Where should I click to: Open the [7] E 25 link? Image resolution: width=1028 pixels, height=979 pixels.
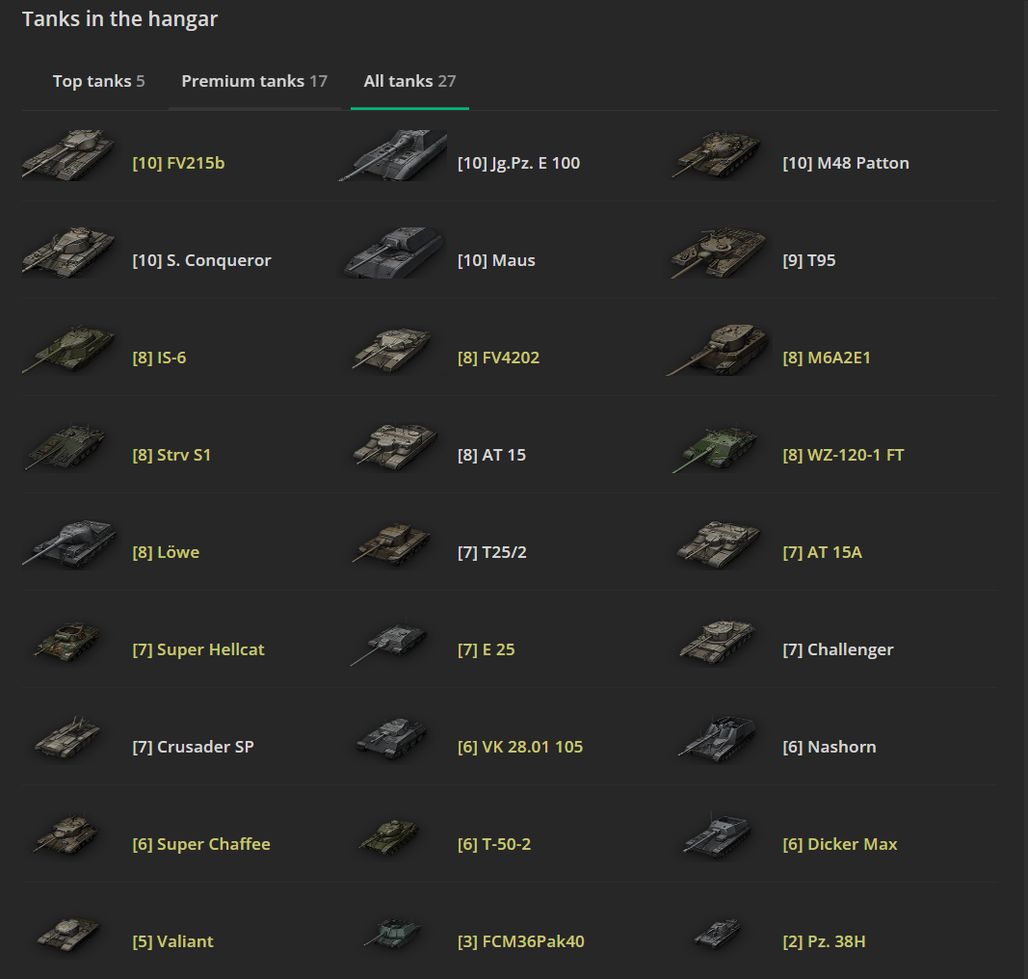point(486,650)
